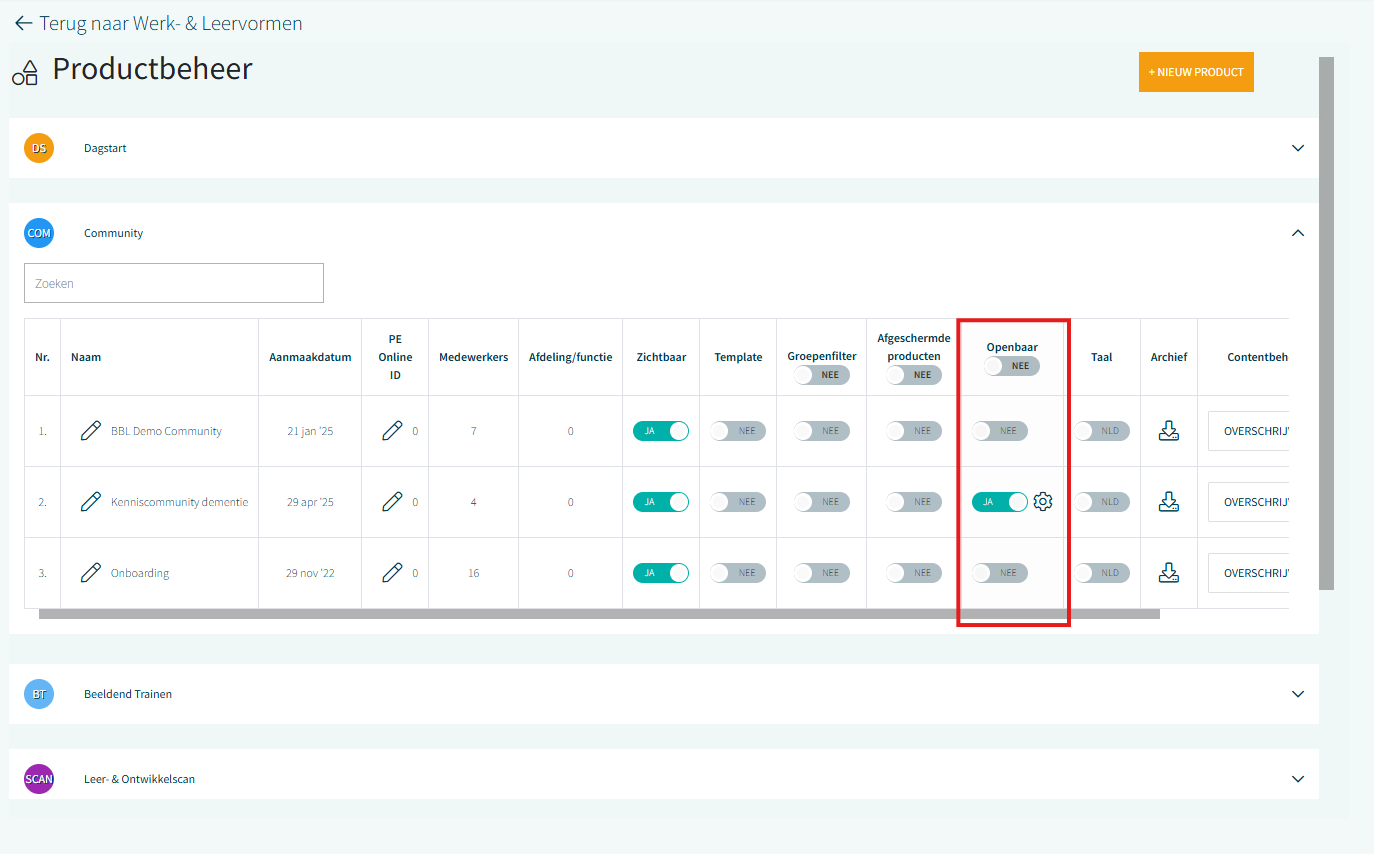
Task: Expand the Dagstart section
Action: (1298, 148)
